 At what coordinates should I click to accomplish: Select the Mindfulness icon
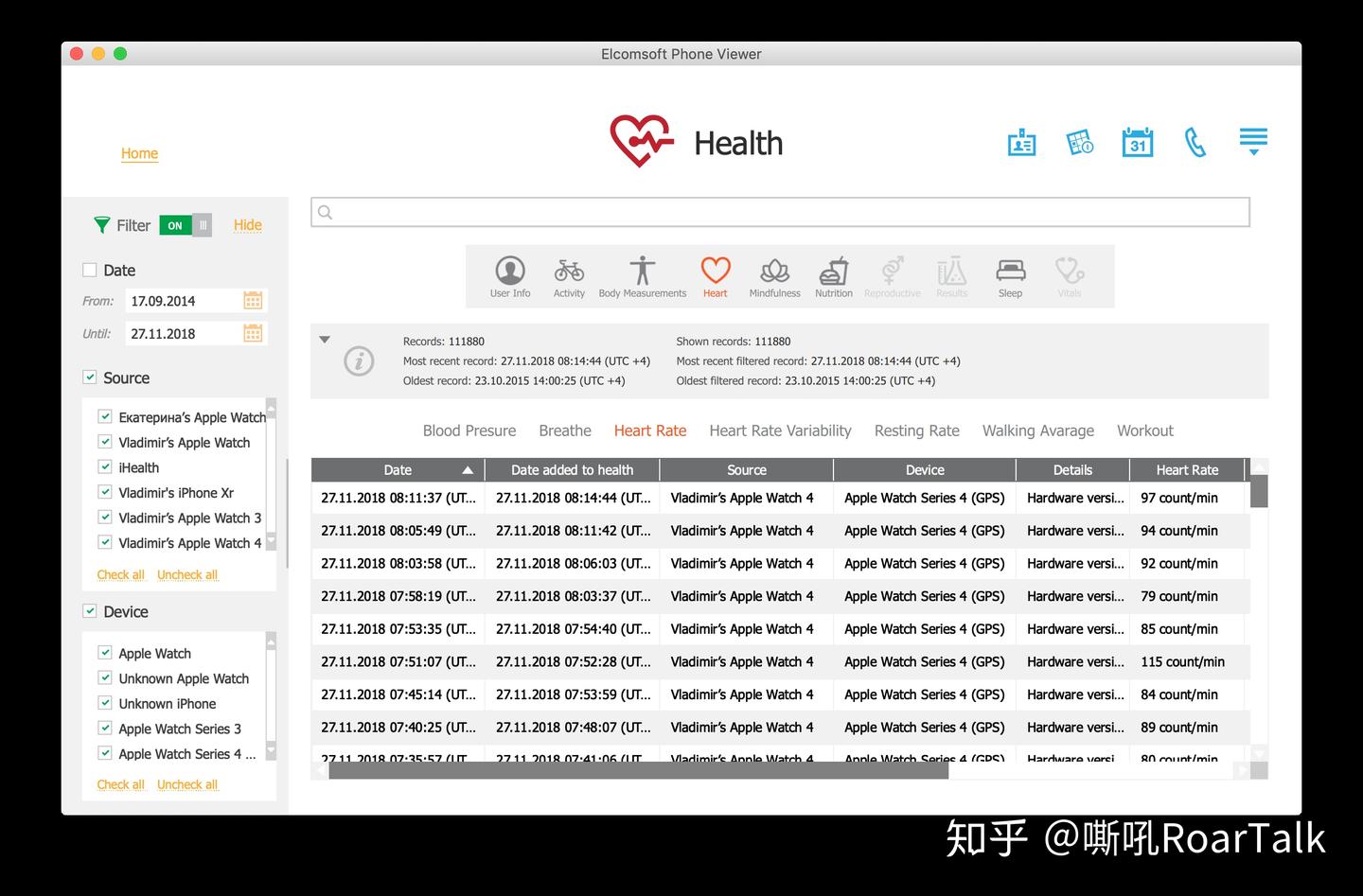coord(773,274)
